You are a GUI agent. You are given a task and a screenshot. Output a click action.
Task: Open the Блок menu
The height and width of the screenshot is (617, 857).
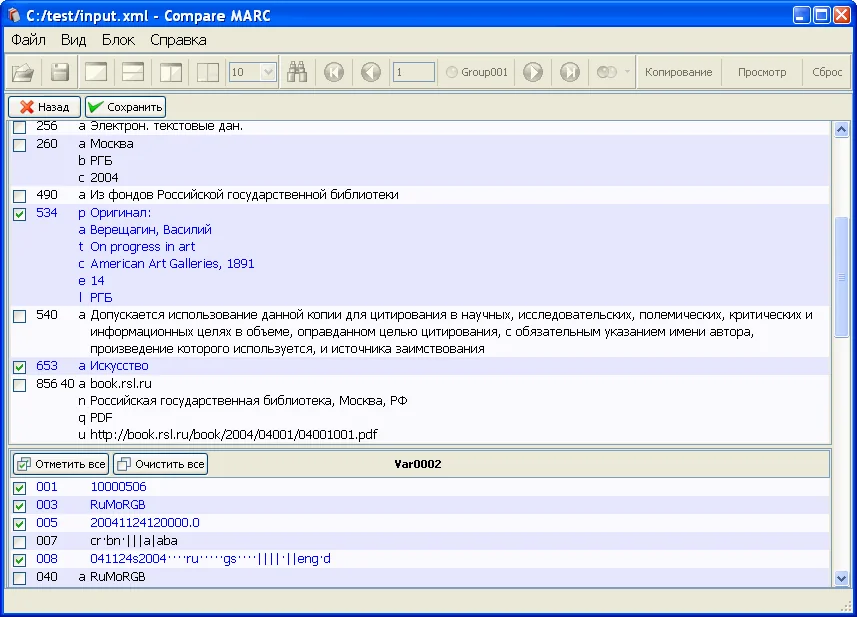click(118, 40)
